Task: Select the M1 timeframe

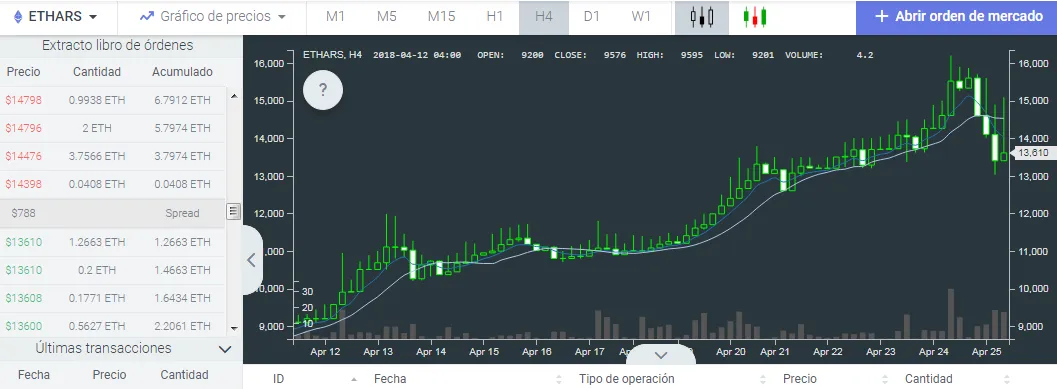Action: tap(335, 17)
